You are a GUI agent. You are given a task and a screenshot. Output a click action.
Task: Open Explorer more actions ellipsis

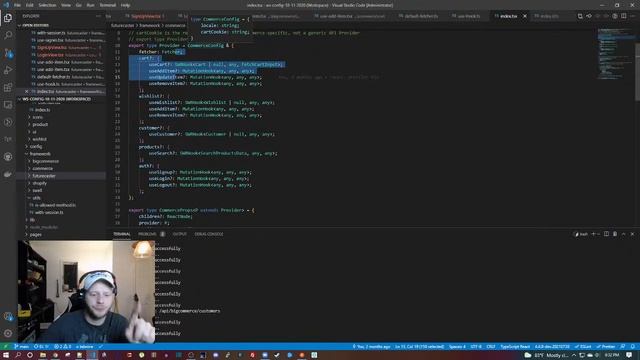click(x=98, y=16)
